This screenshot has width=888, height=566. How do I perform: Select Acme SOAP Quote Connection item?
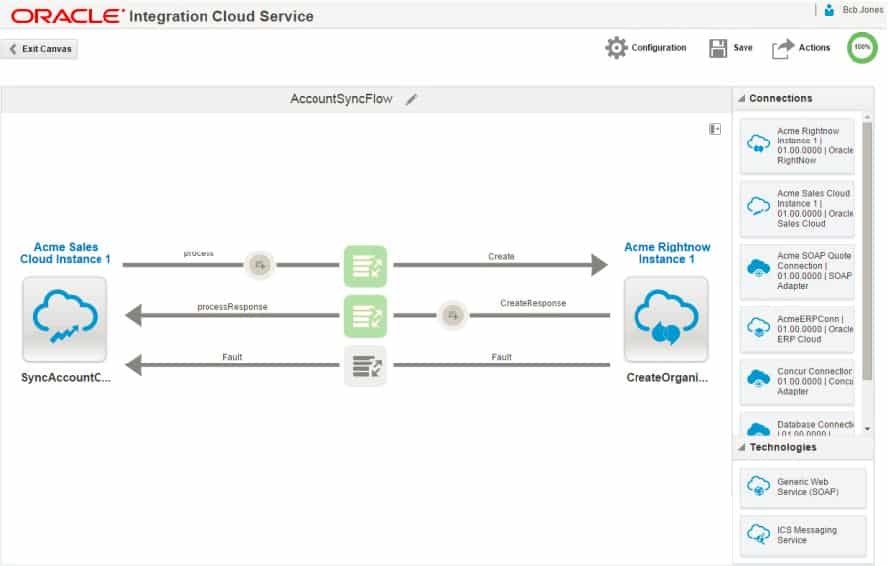(x=797, y=271)
